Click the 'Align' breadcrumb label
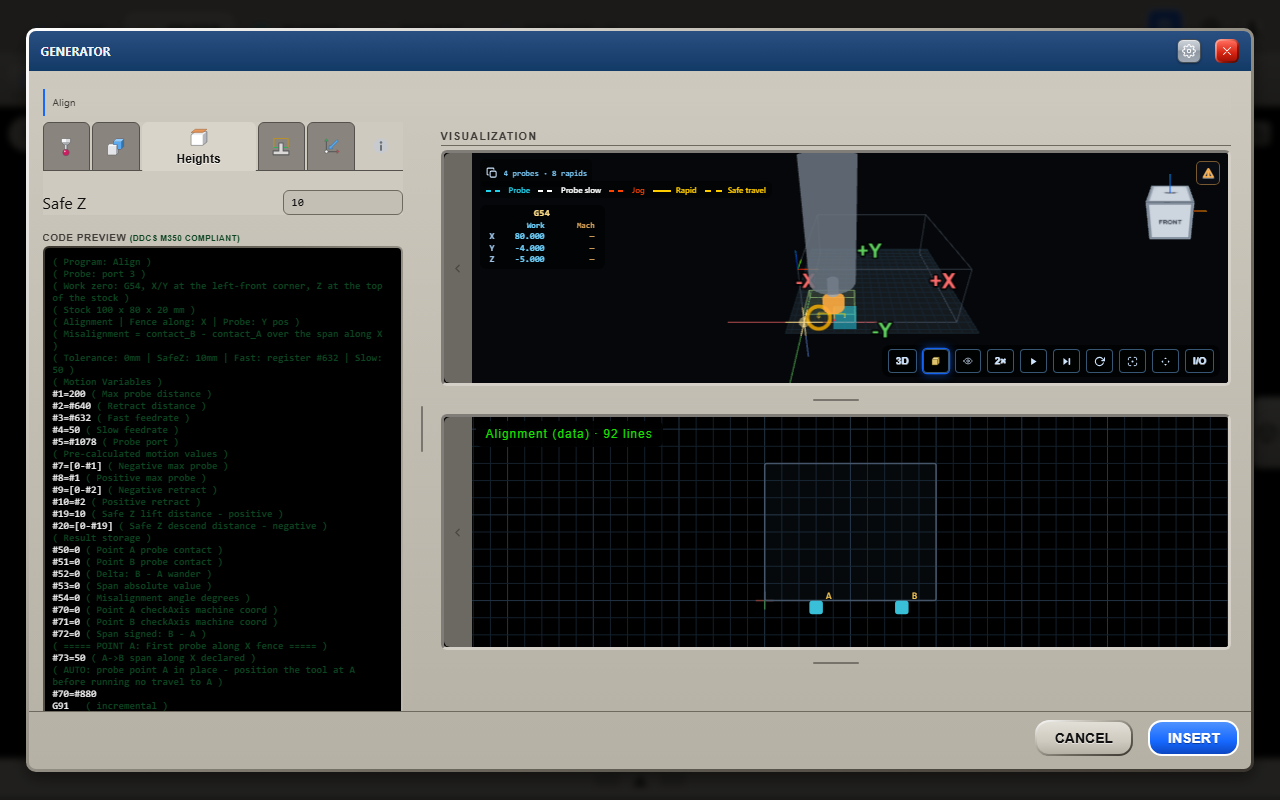Image resolution: width=1280 pixels, height=800 pixels. pos(64,102)
